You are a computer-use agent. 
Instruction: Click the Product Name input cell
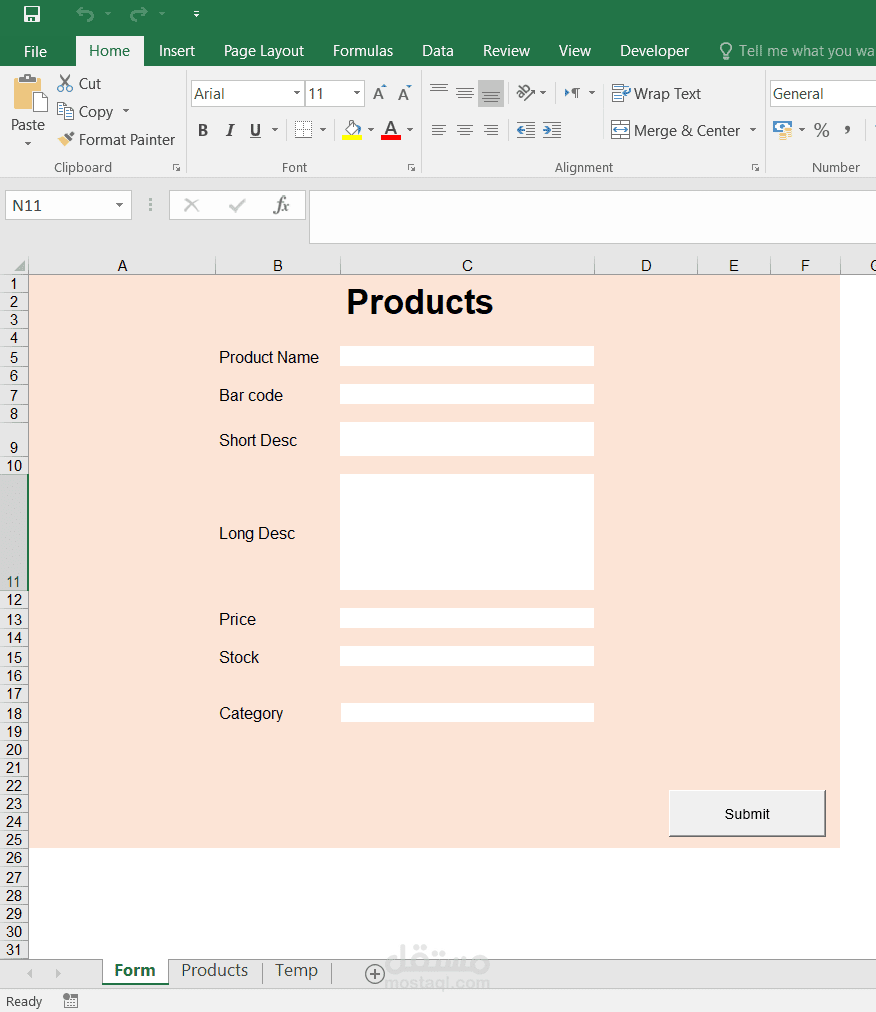tap(467, 356)
